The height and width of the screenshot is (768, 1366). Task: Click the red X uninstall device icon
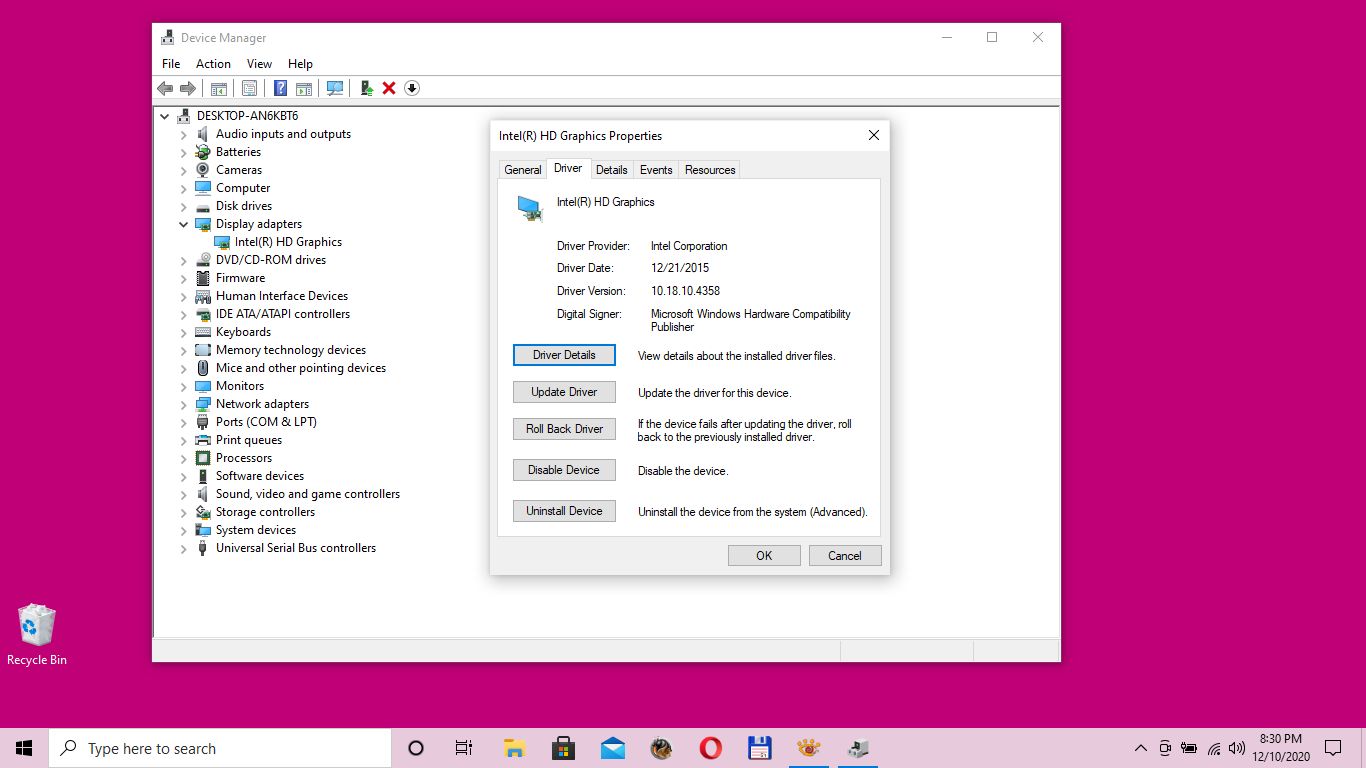pos(389,88)
